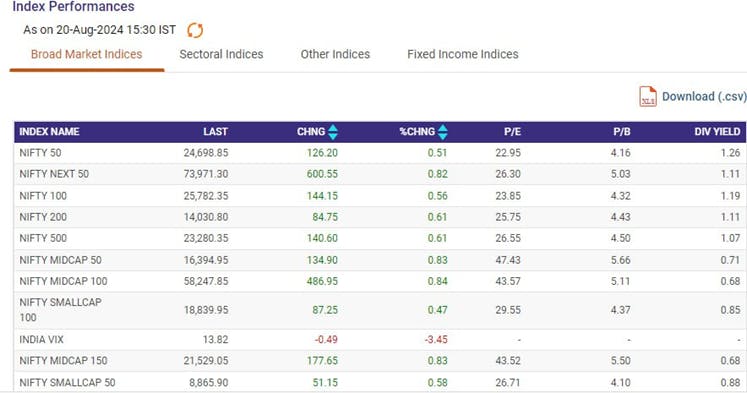
Task: Click INDIA VIX percent change -3.45
Action: tap(436, 340)
